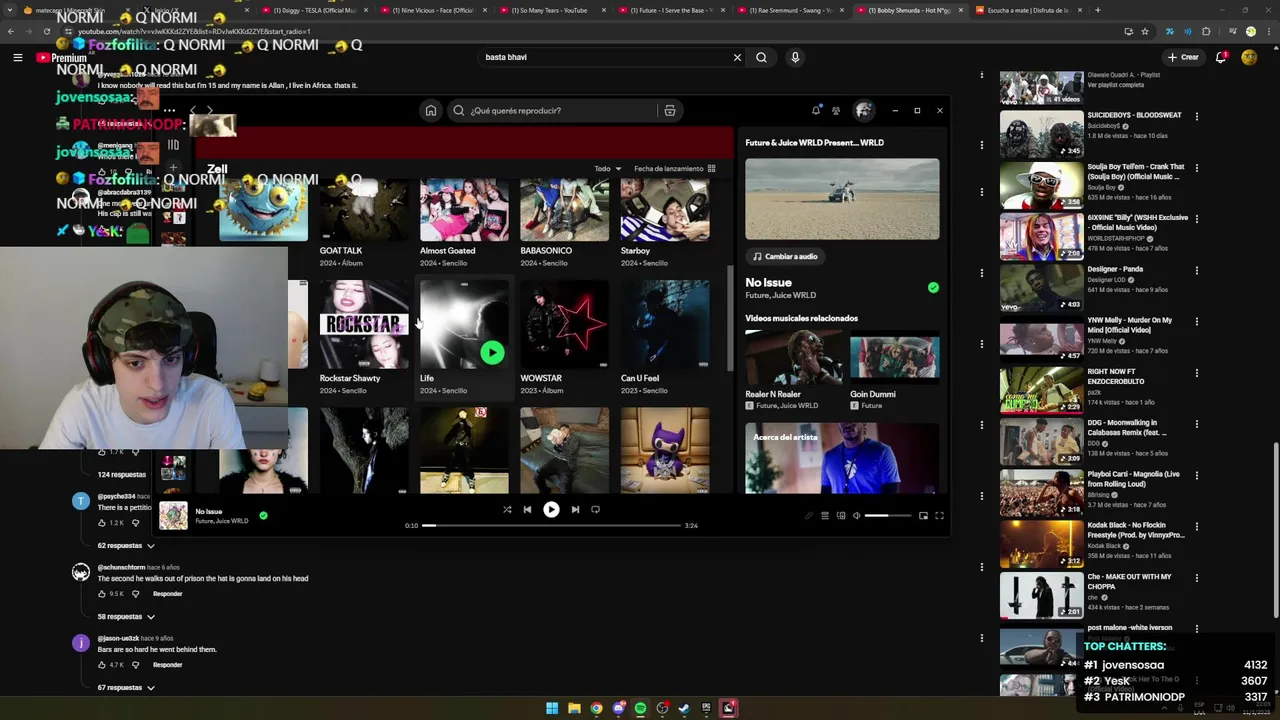Toggle saved checkmark in now-playing bar
The height and width of the screenshot is (720, 1280).
tap(263, 516)
